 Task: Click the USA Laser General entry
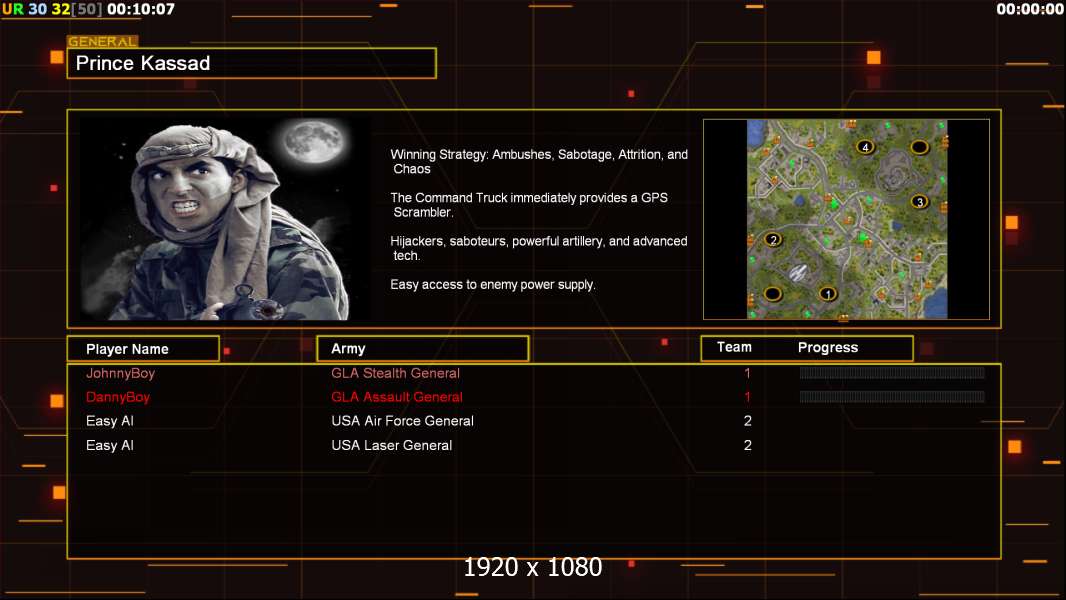(392, 445)
